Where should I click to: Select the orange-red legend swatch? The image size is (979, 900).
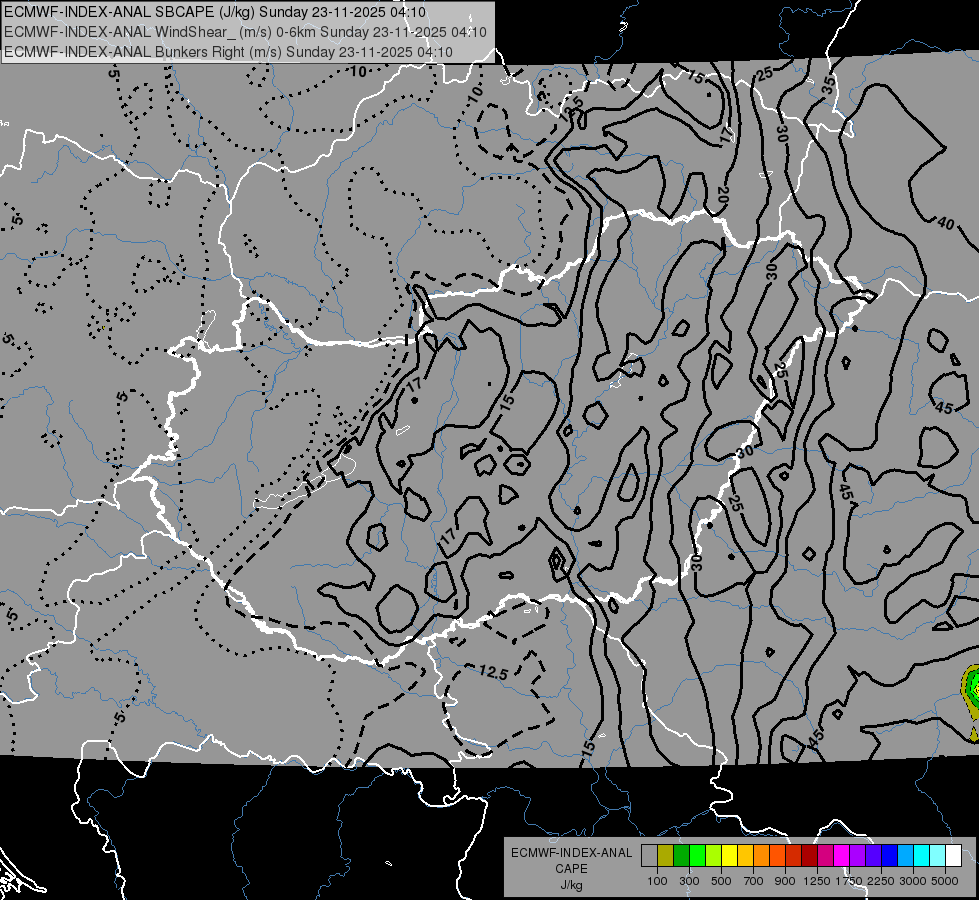(x=777, y=855)
